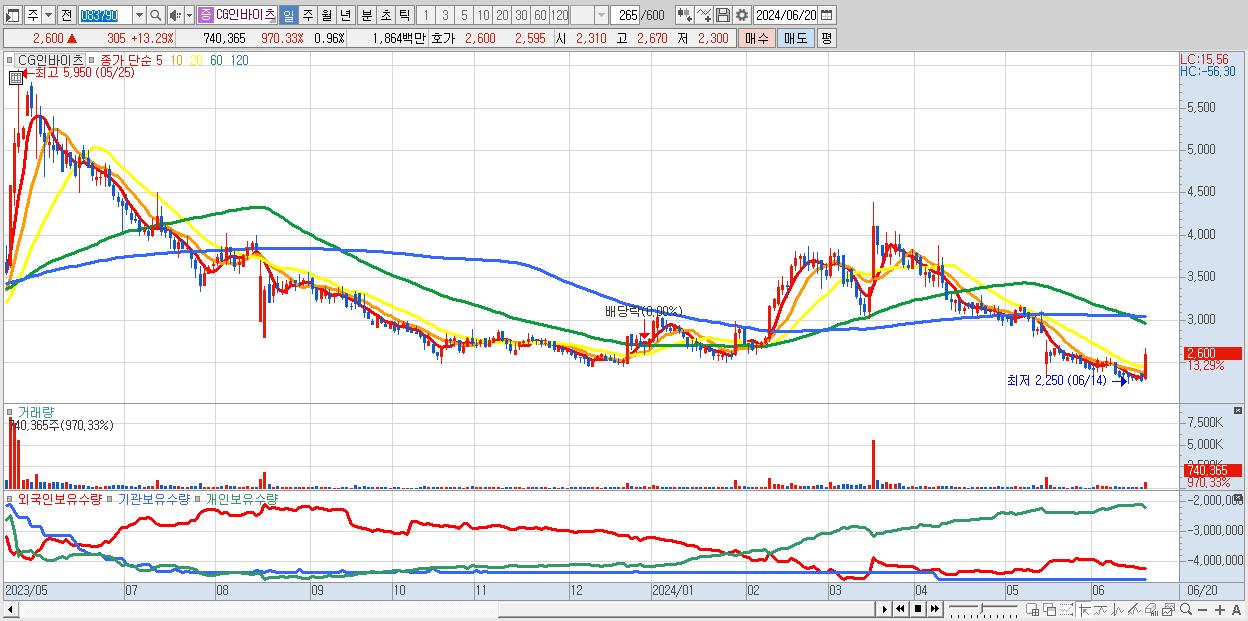This screenshot has height=621, width=1248.
Task: Open the dropdown arrow beside the speaker
Action: pyautogui.click(x=189, y=15)
